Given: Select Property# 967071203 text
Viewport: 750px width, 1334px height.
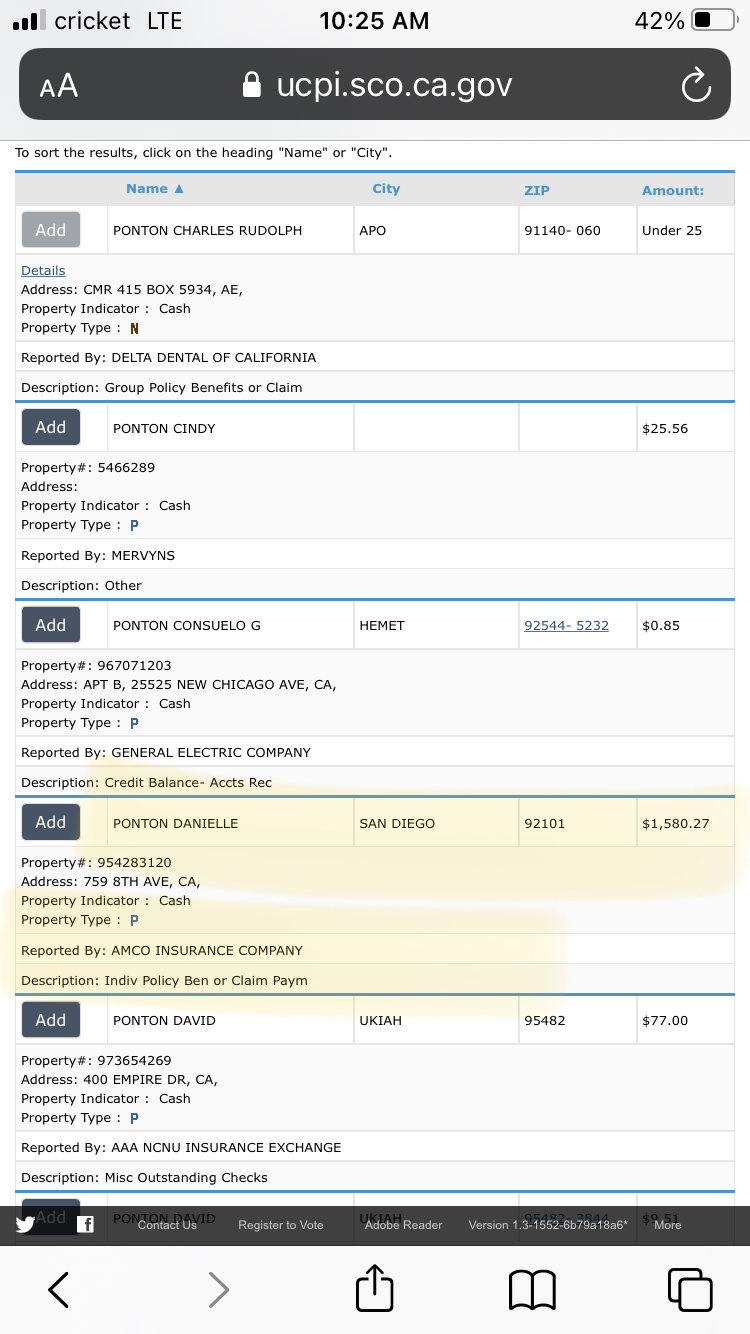Looking at the screenshot, I should [97, 665].
